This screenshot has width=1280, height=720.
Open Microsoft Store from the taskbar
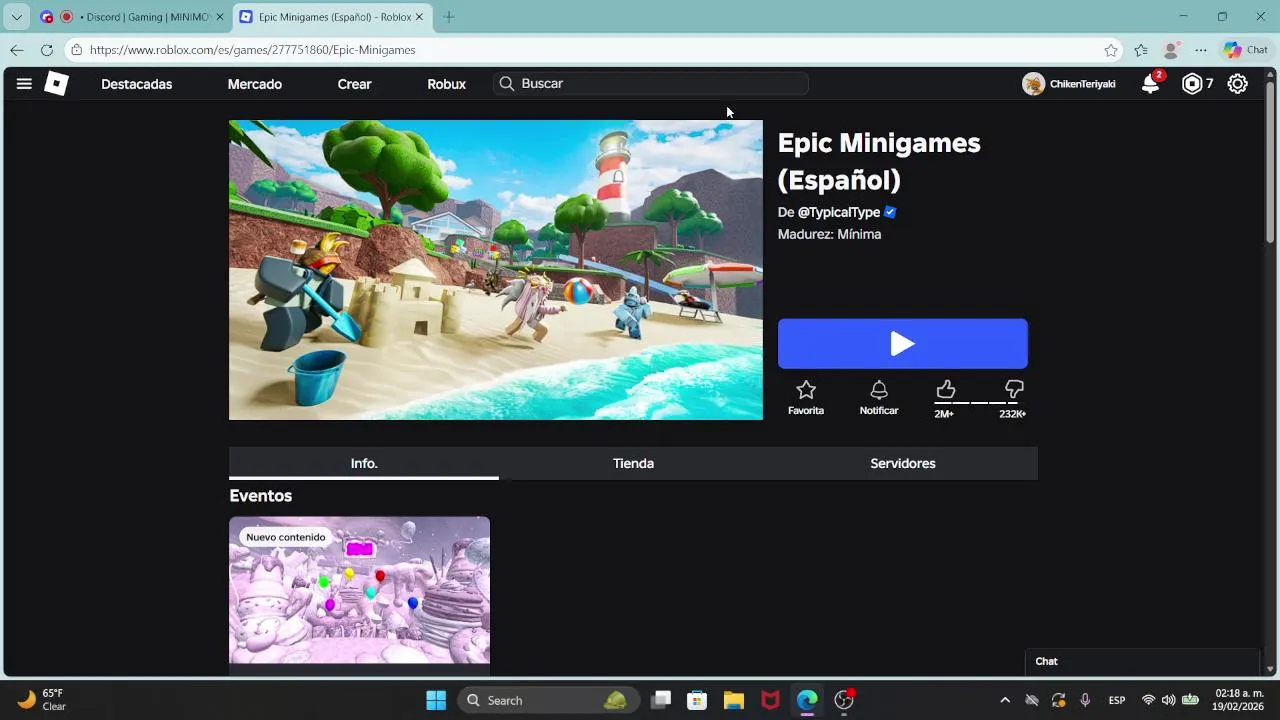pyautogui.click(x=697, y=700)
